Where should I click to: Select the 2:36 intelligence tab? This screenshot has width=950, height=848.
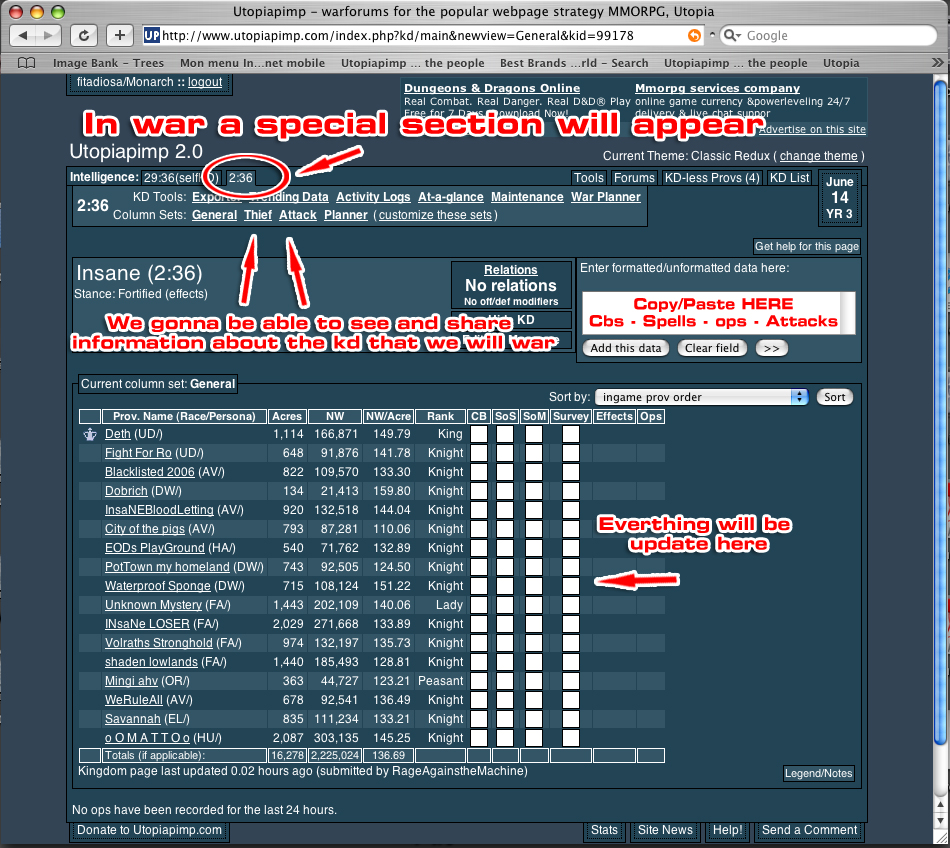[x=241, y=178]
